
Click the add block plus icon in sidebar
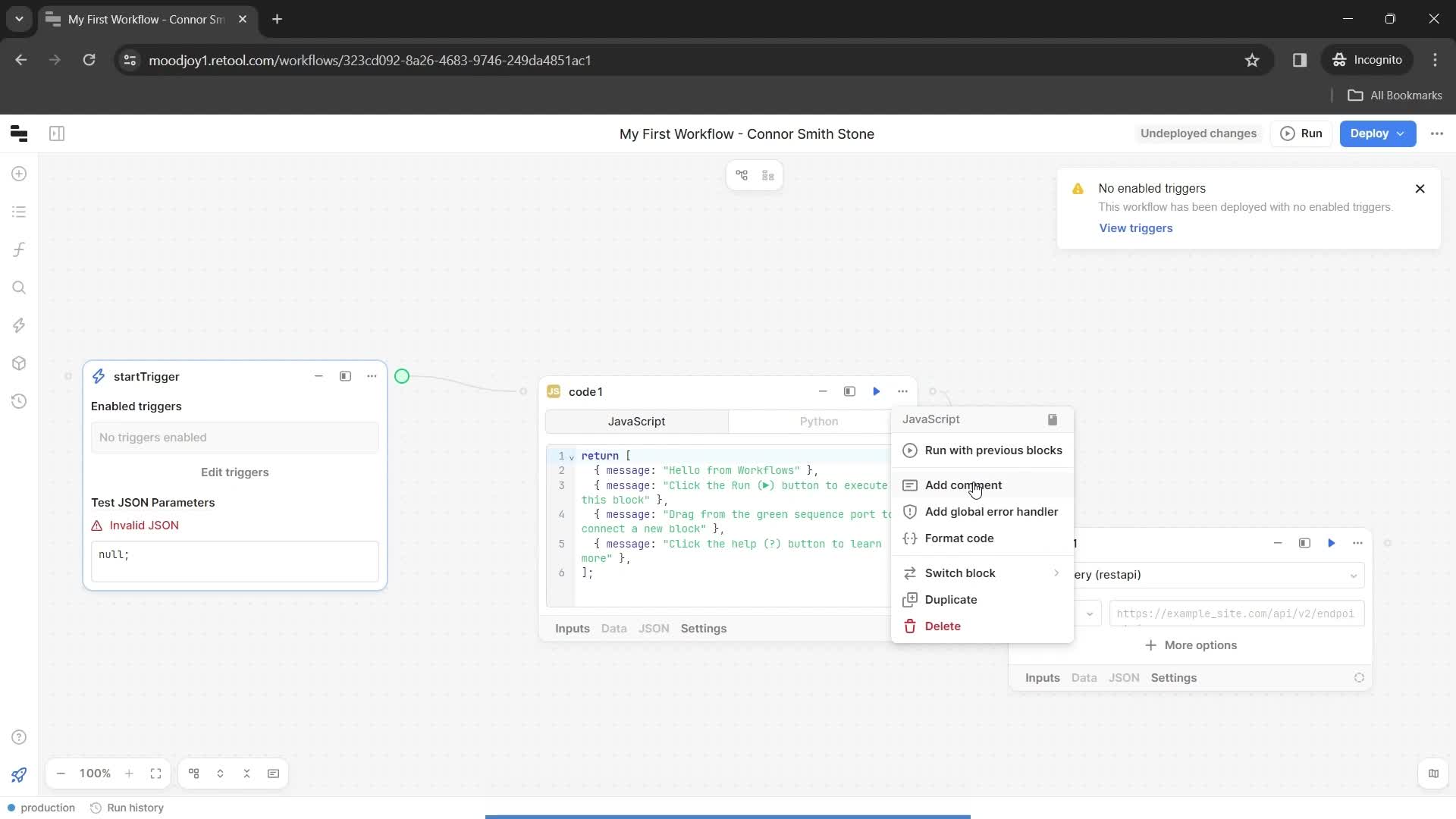coord(20,174)
